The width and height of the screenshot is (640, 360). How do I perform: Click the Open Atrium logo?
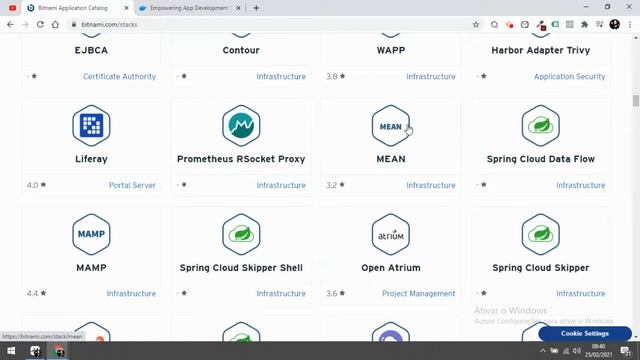(391, 234)
